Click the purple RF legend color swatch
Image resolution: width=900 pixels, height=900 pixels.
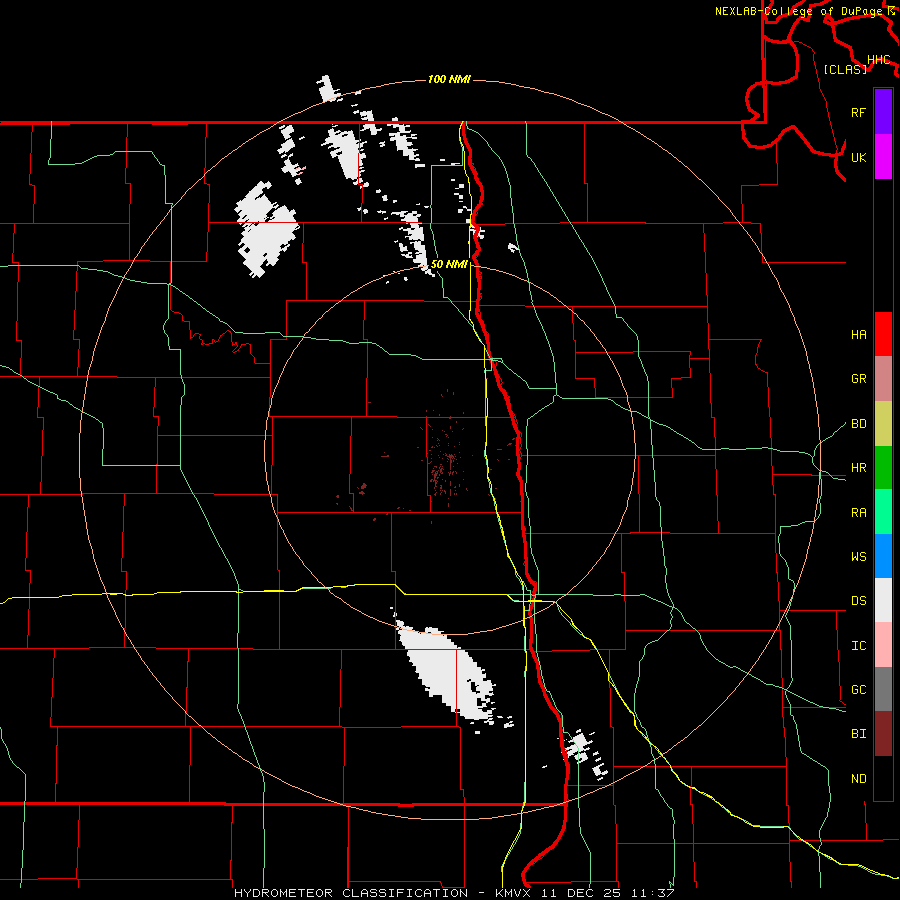point(883,112)
